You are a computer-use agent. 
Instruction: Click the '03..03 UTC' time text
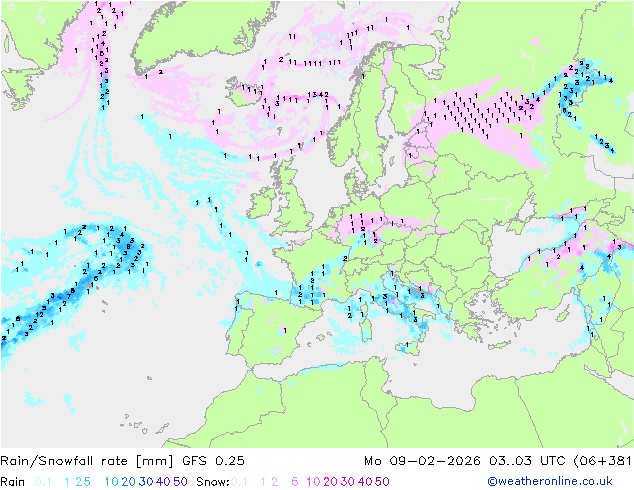pos(527,461)
